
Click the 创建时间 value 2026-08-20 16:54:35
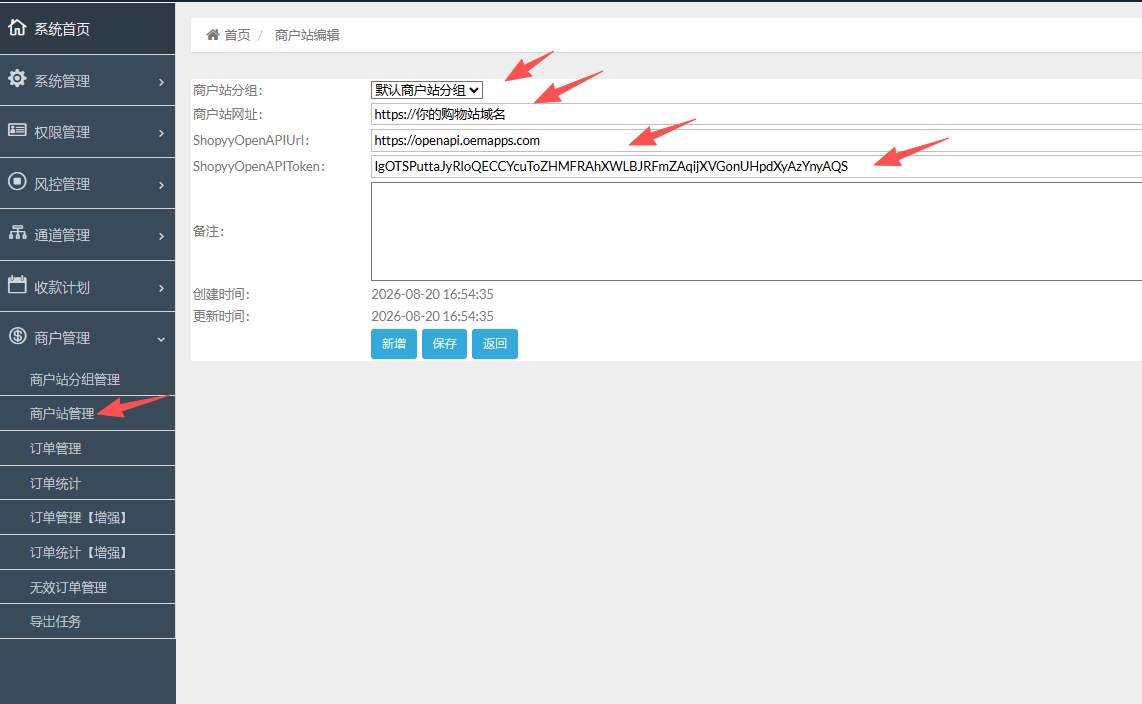[x=433, y=294]
